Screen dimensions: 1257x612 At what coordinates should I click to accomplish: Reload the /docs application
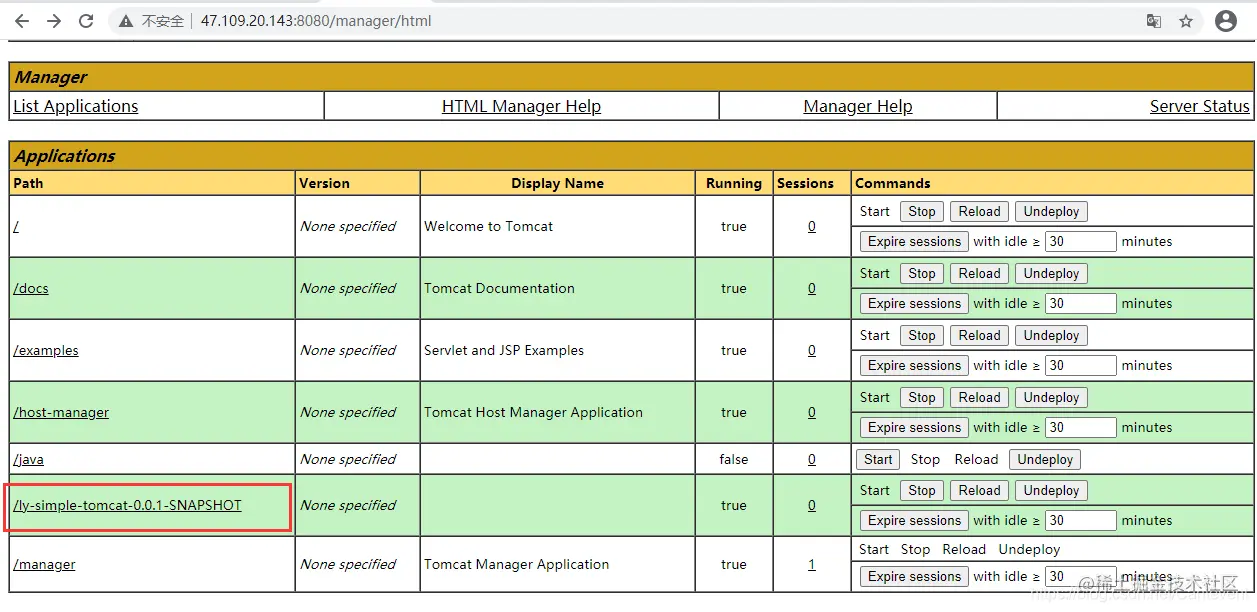pos(979,274)
